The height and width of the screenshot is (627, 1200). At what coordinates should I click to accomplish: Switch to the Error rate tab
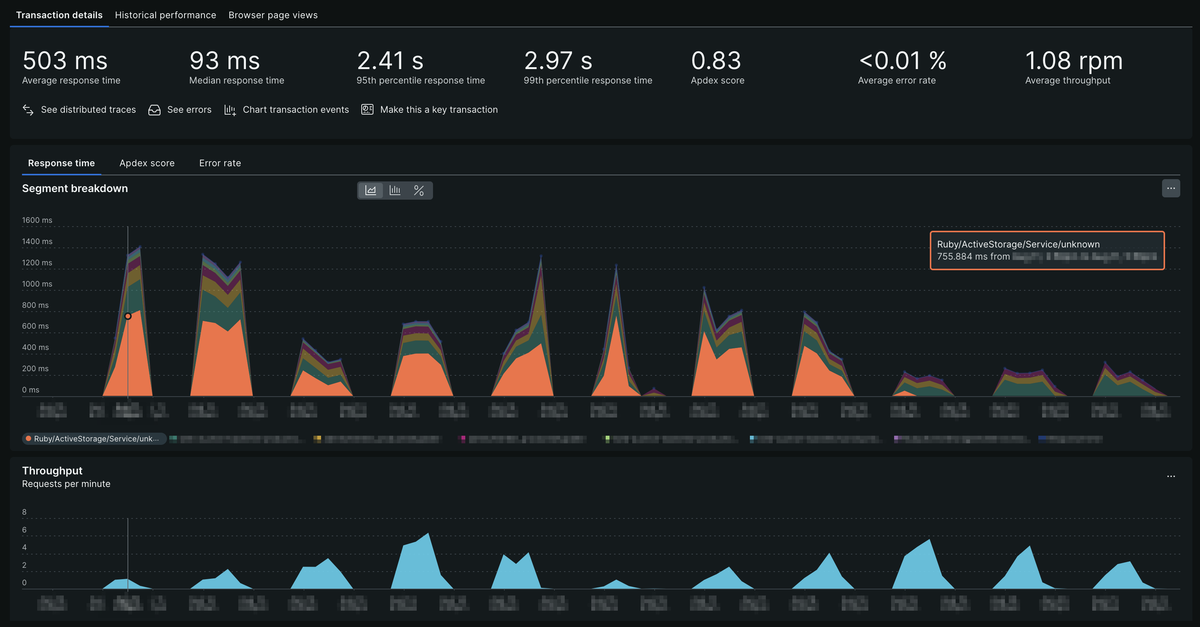pos(220,163)
